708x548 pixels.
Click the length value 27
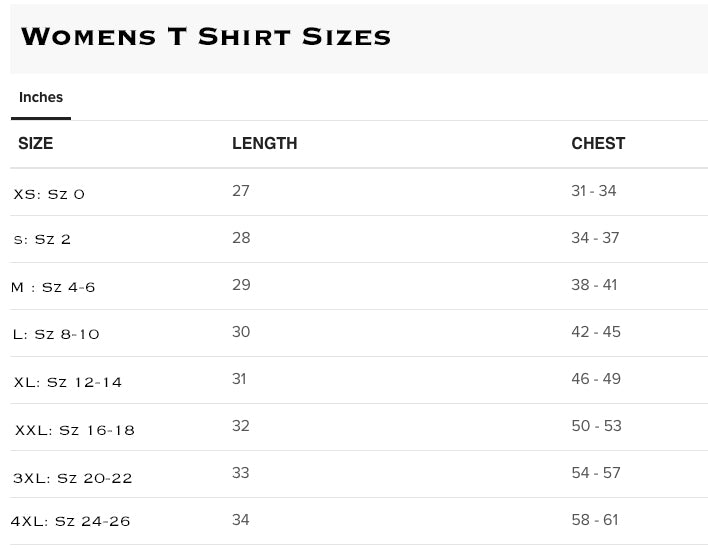pyautogui.click(x=241, y=191)
